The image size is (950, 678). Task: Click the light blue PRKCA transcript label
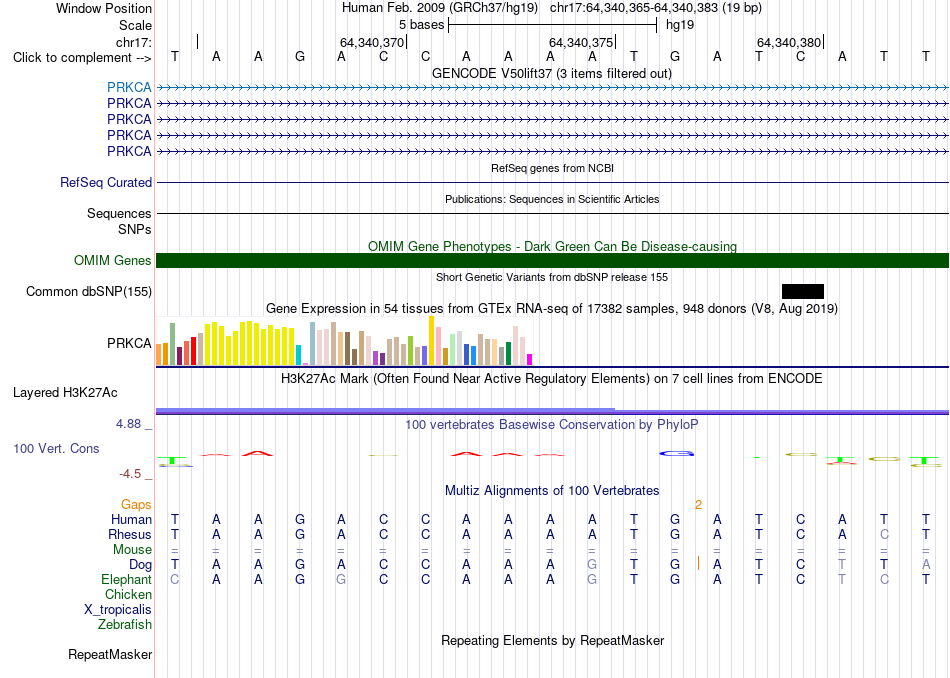pyautogui.click(x=129, y=87)
